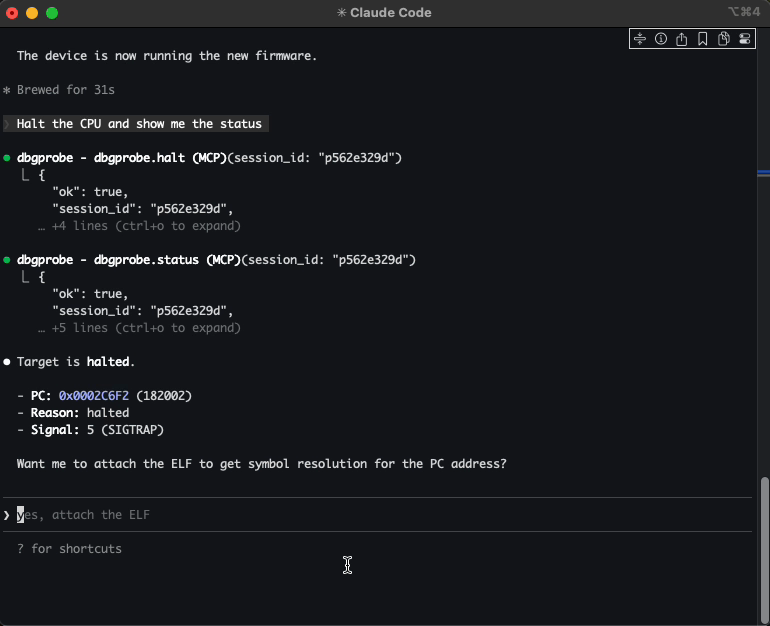Click the white bullet before 'Target is halted'

click(7, 362)
